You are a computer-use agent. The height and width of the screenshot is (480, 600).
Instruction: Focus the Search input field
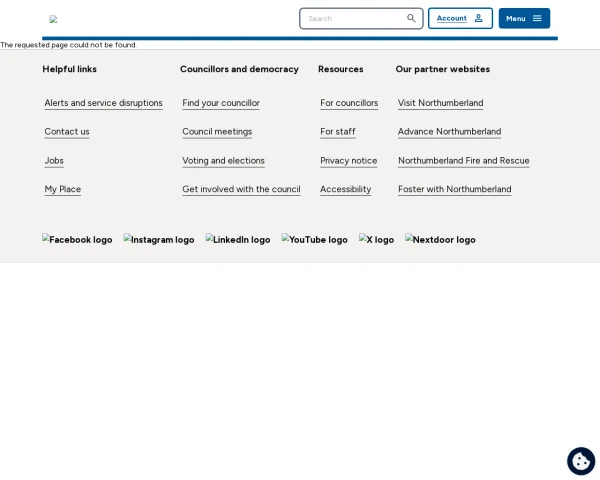[x=361, y=18]
